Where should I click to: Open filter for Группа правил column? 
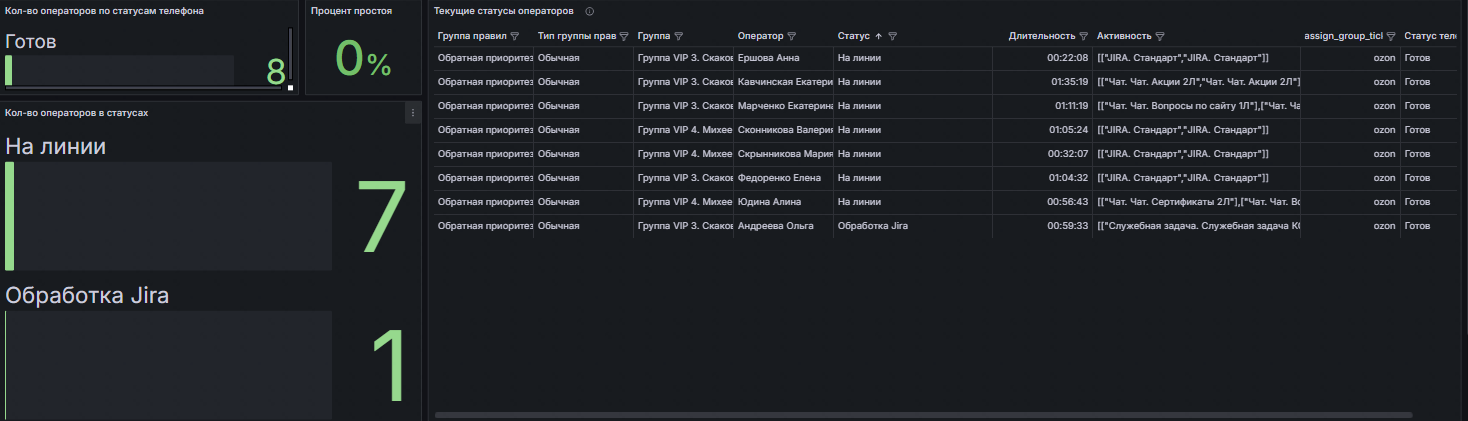(515, 36)
